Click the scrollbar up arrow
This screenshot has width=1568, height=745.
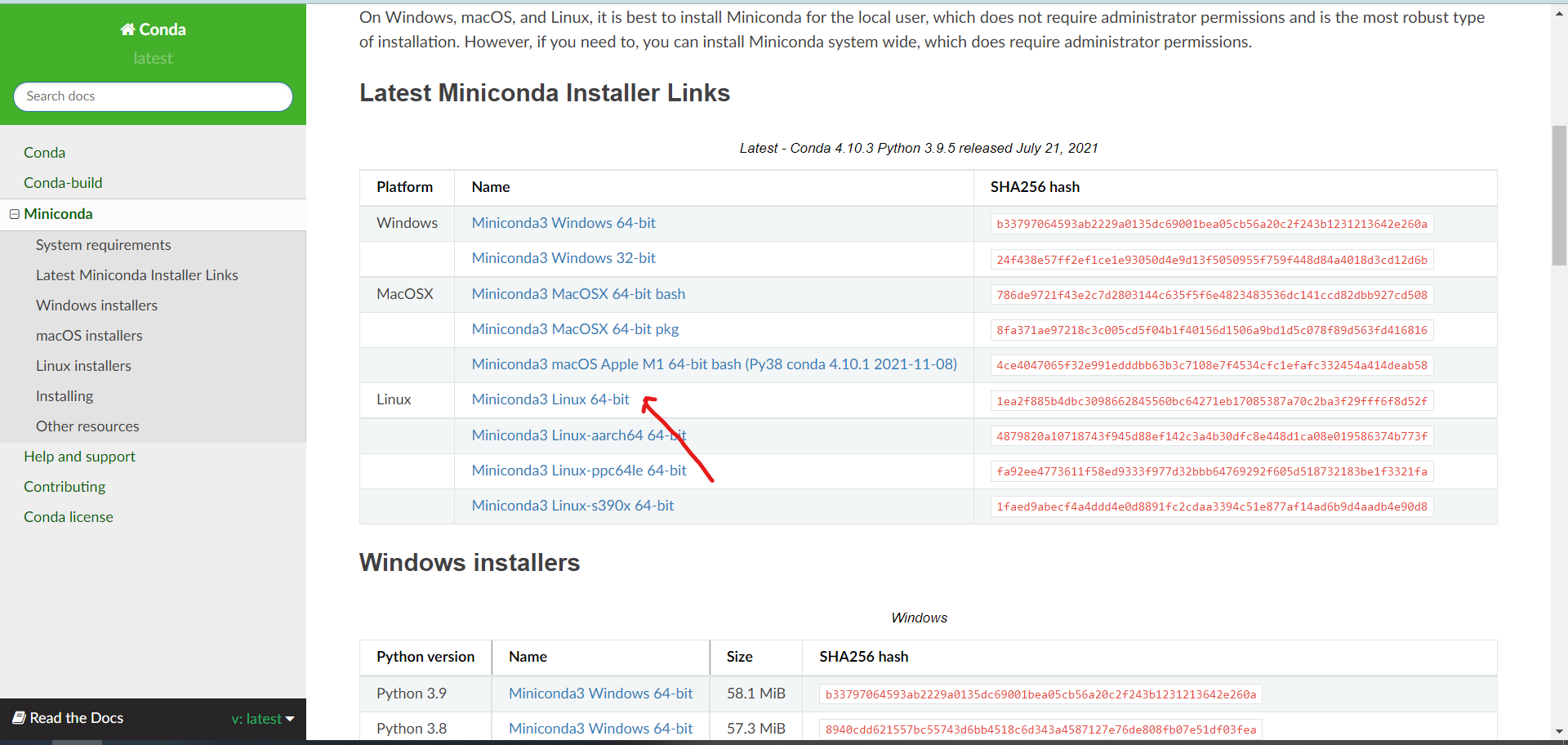(1559, 12)
